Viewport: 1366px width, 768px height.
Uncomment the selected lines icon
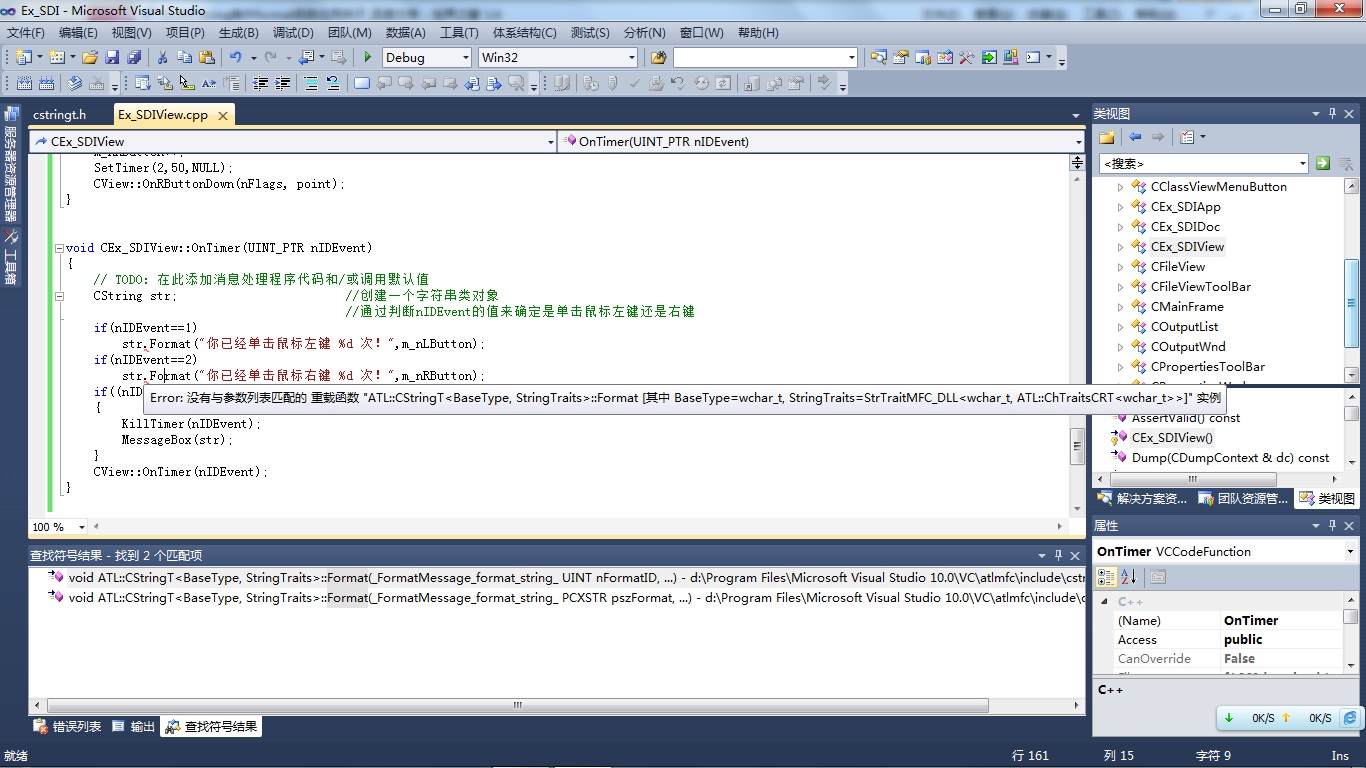tap(333, 83)
